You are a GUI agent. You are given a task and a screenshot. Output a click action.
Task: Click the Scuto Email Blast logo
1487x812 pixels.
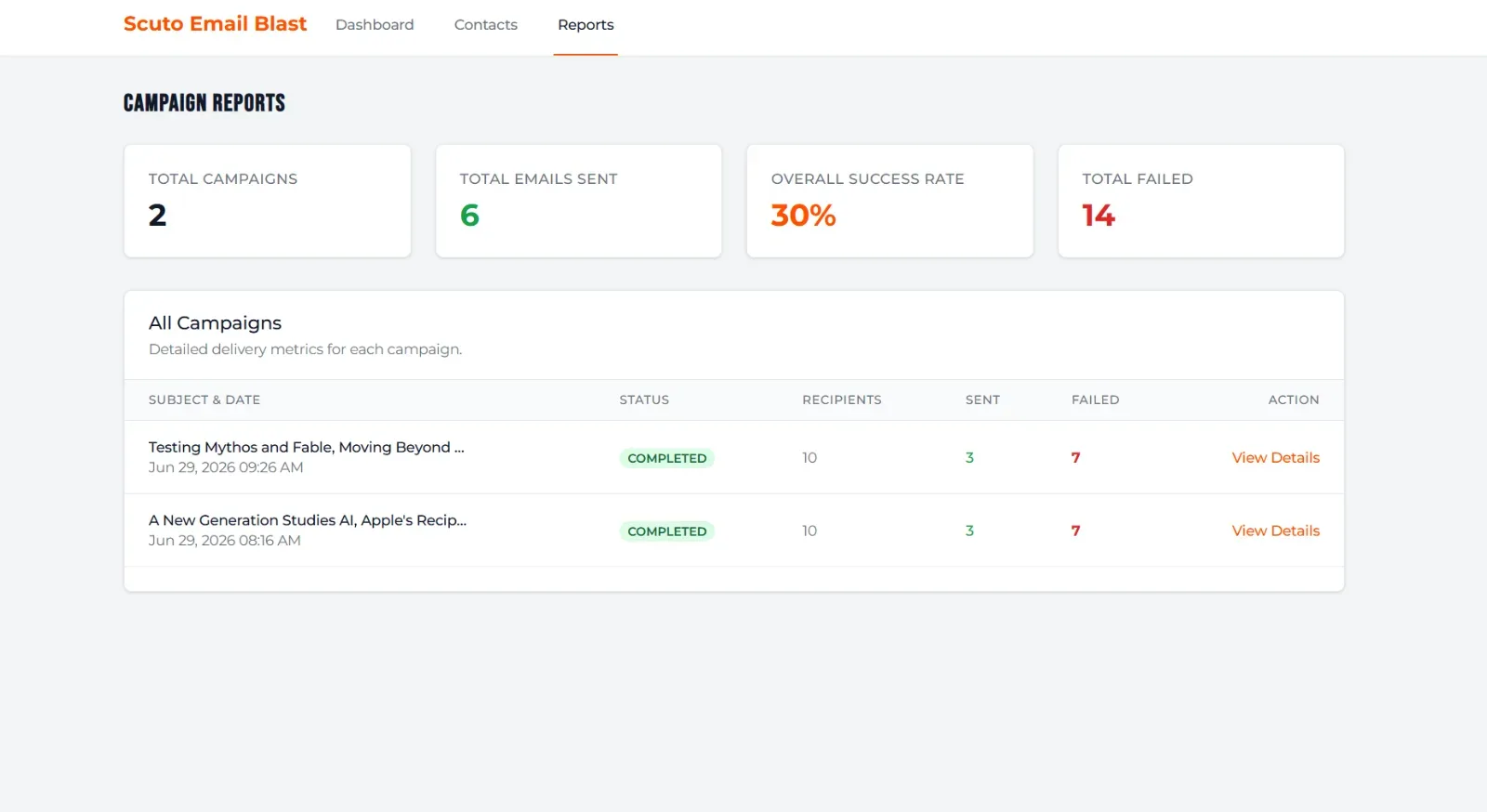[215, 24]
